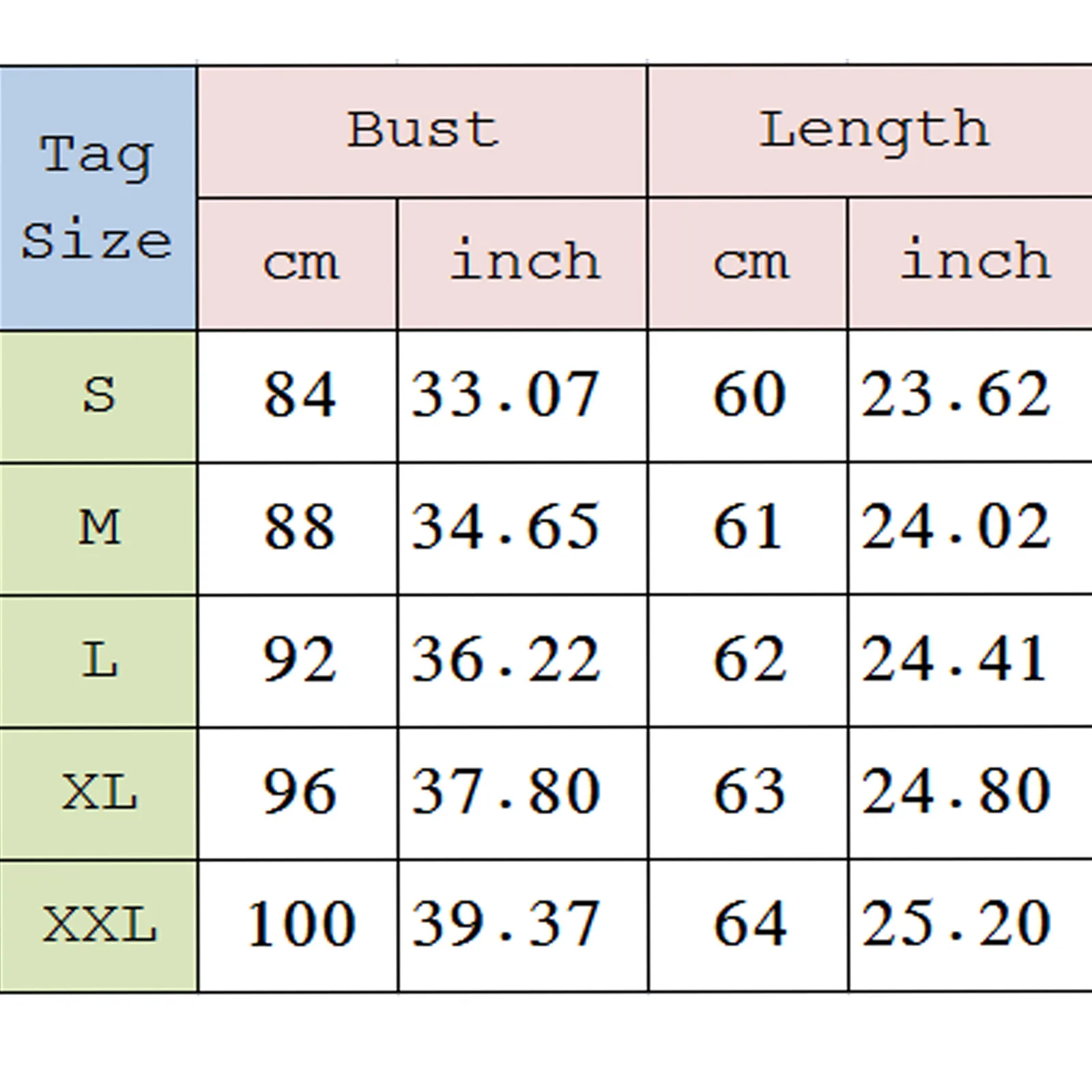Choose the XL size row label
The width and height of the screenshot is (1092, 1092).
click(x=99, y=793)
